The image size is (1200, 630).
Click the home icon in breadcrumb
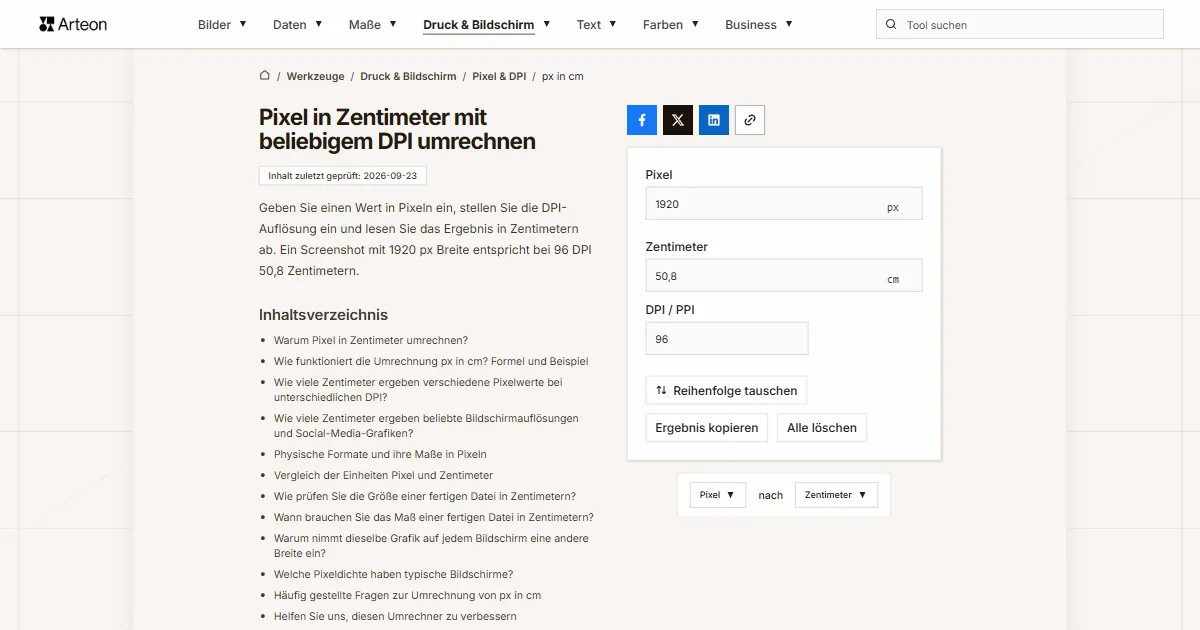265,76
